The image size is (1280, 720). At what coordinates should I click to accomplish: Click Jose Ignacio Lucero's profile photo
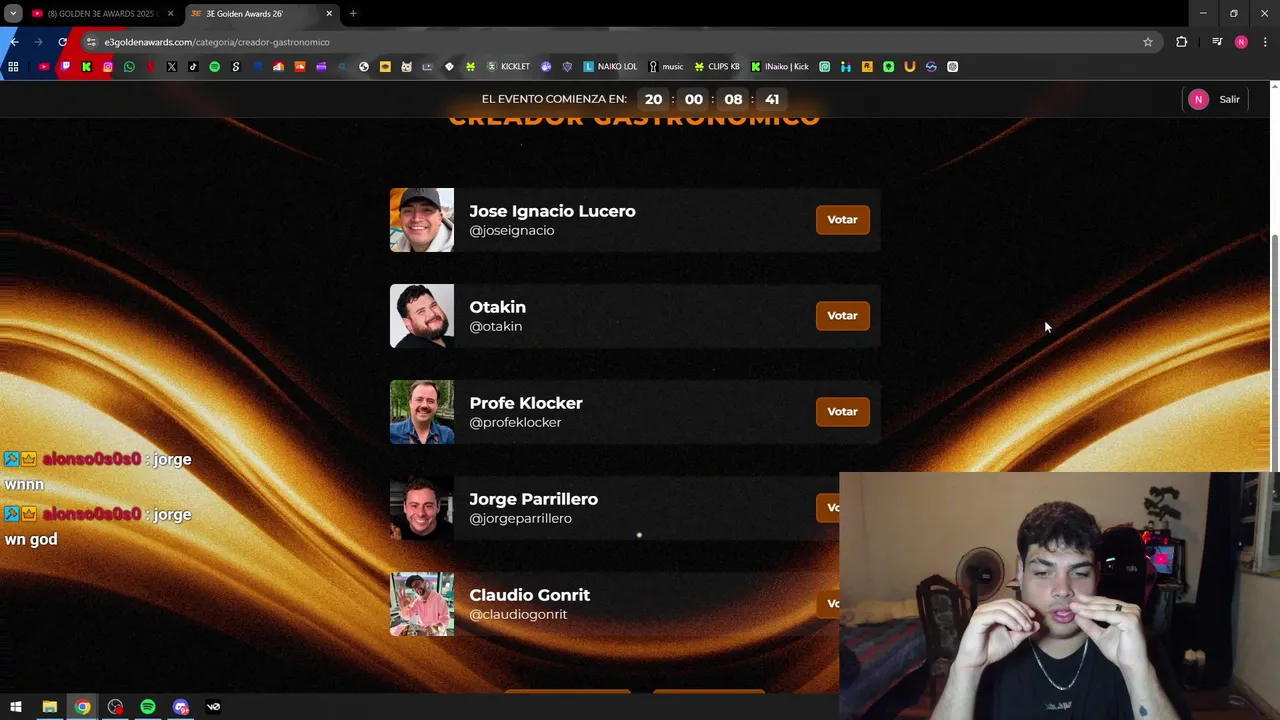pos(421,220)
